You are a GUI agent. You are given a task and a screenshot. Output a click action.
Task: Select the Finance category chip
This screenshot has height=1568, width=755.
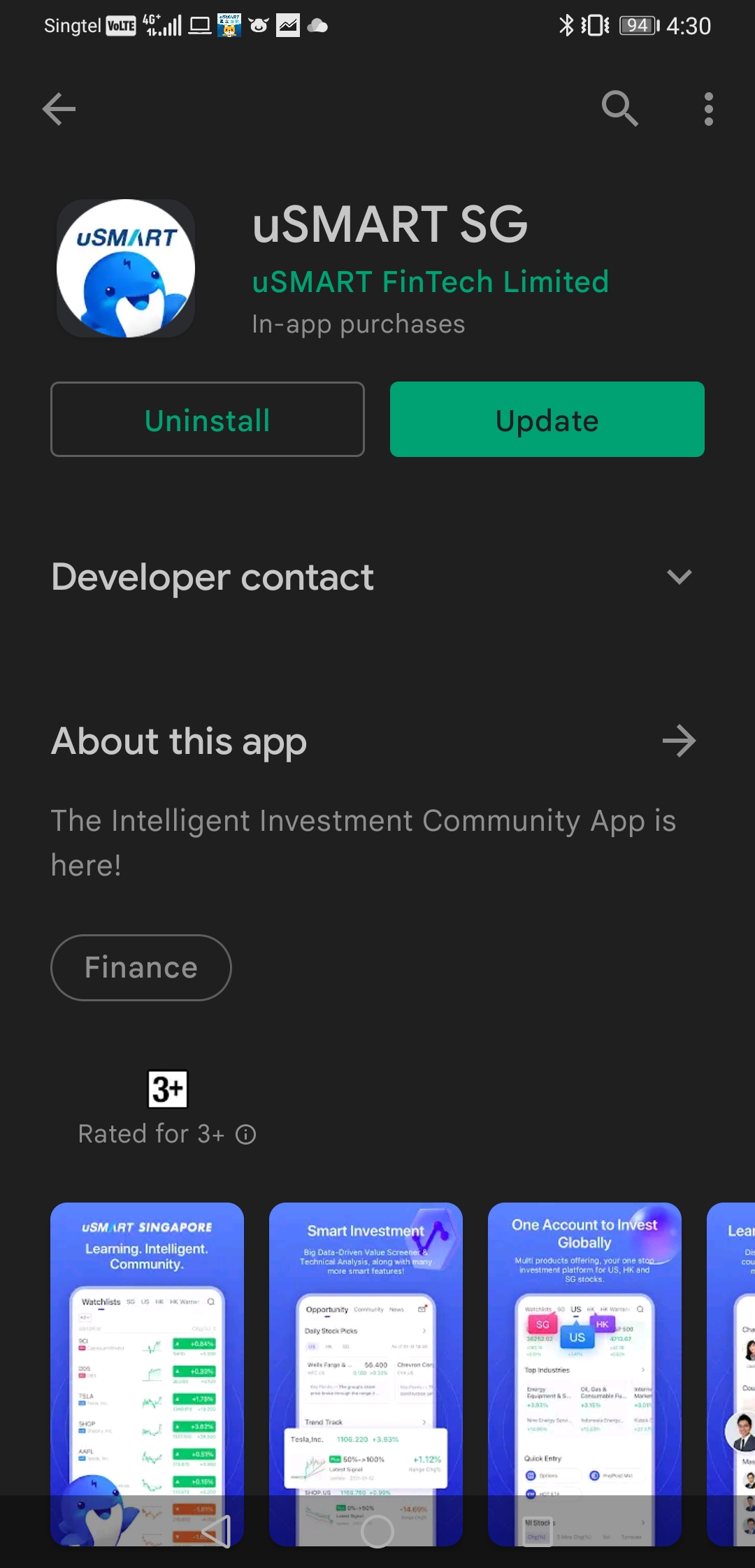click(141, 968)
